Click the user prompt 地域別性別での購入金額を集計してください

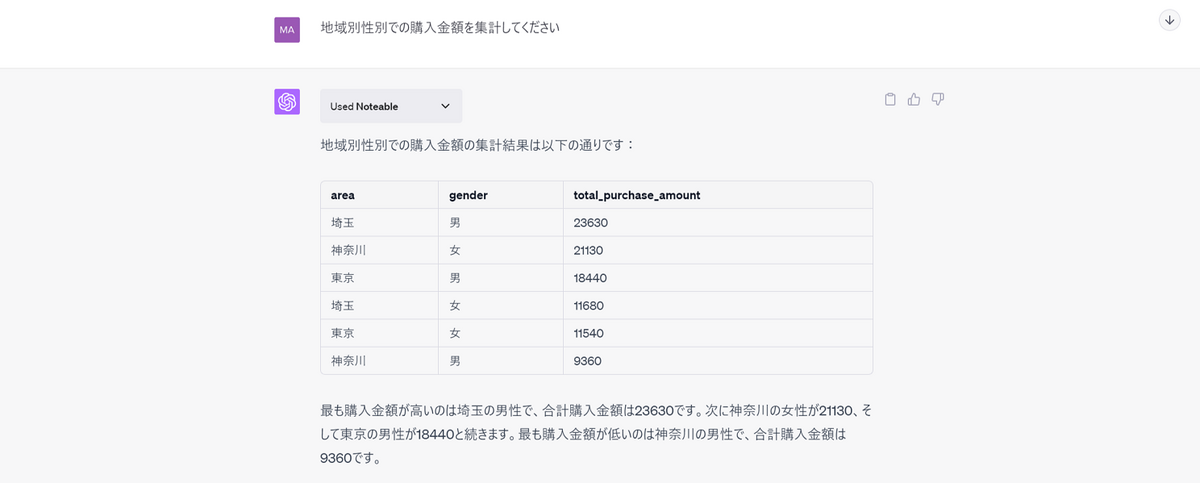pyautogui.click(x=440, y=28)
